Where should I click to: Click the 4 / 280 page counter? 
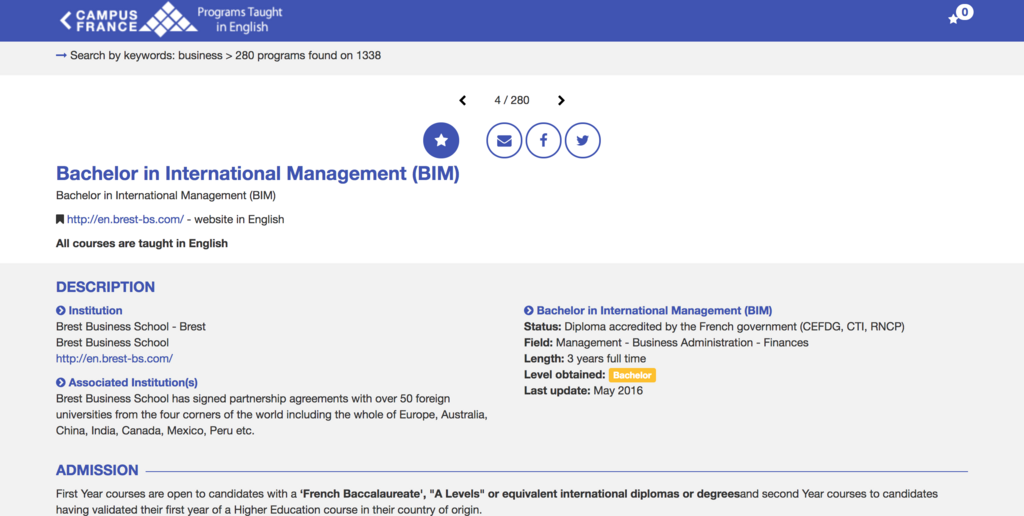512,100
